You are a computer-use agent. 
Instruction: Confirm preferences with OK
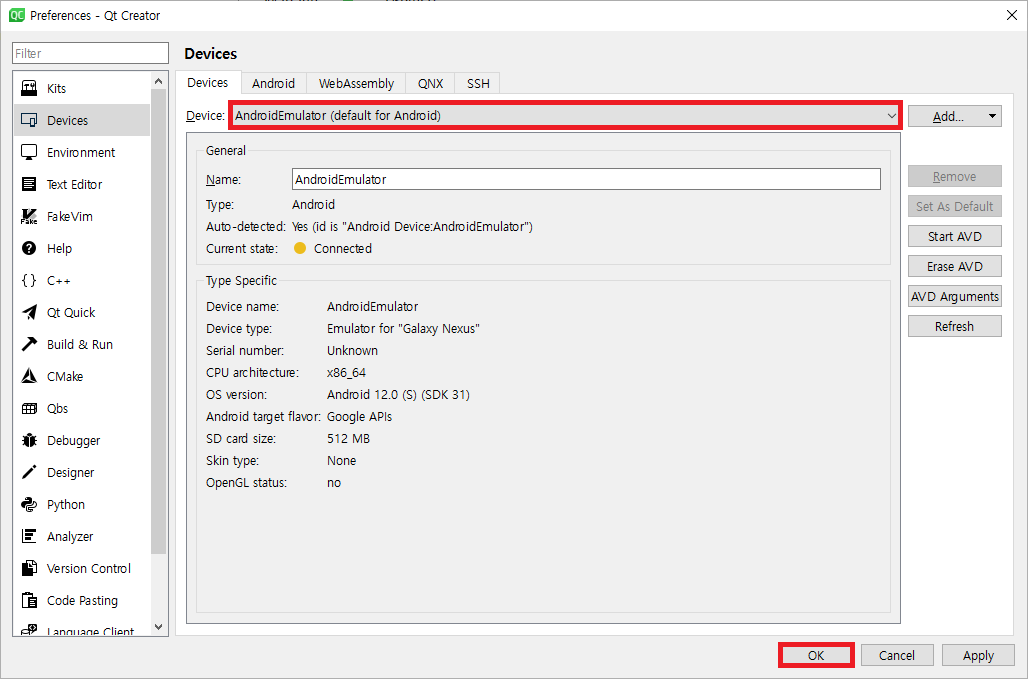click(x=816, y=655)
